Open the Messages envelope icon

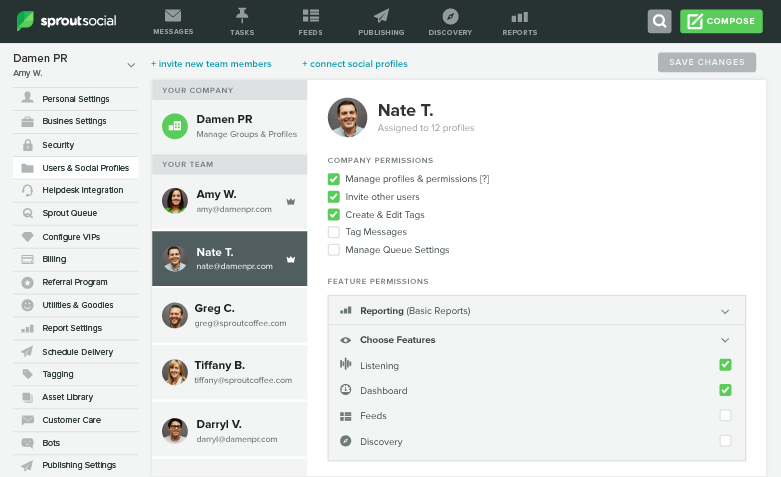tap(173, 15)
